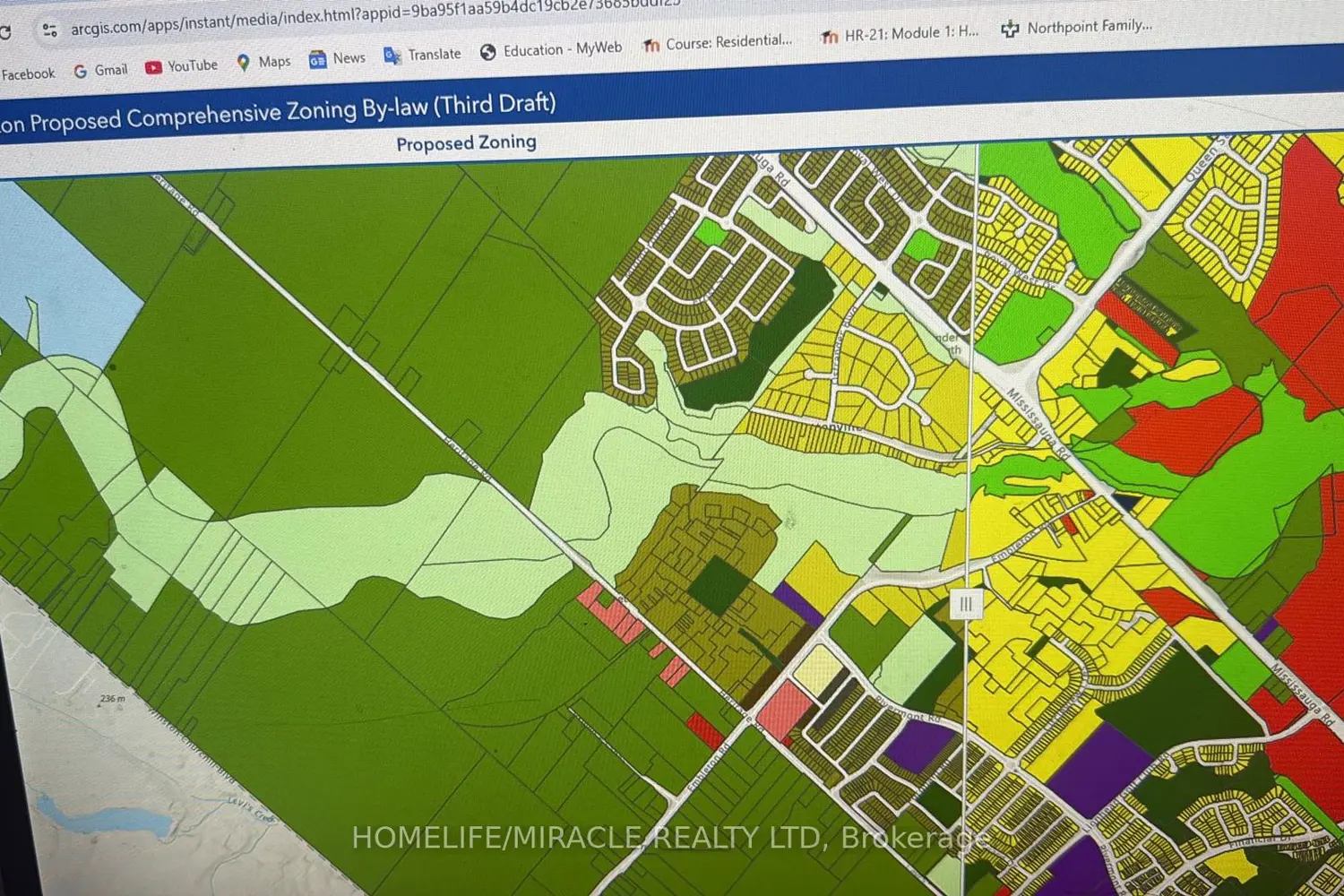Open the Maps bookmark
1344x896 pixels.
click(x=263, y=62)
